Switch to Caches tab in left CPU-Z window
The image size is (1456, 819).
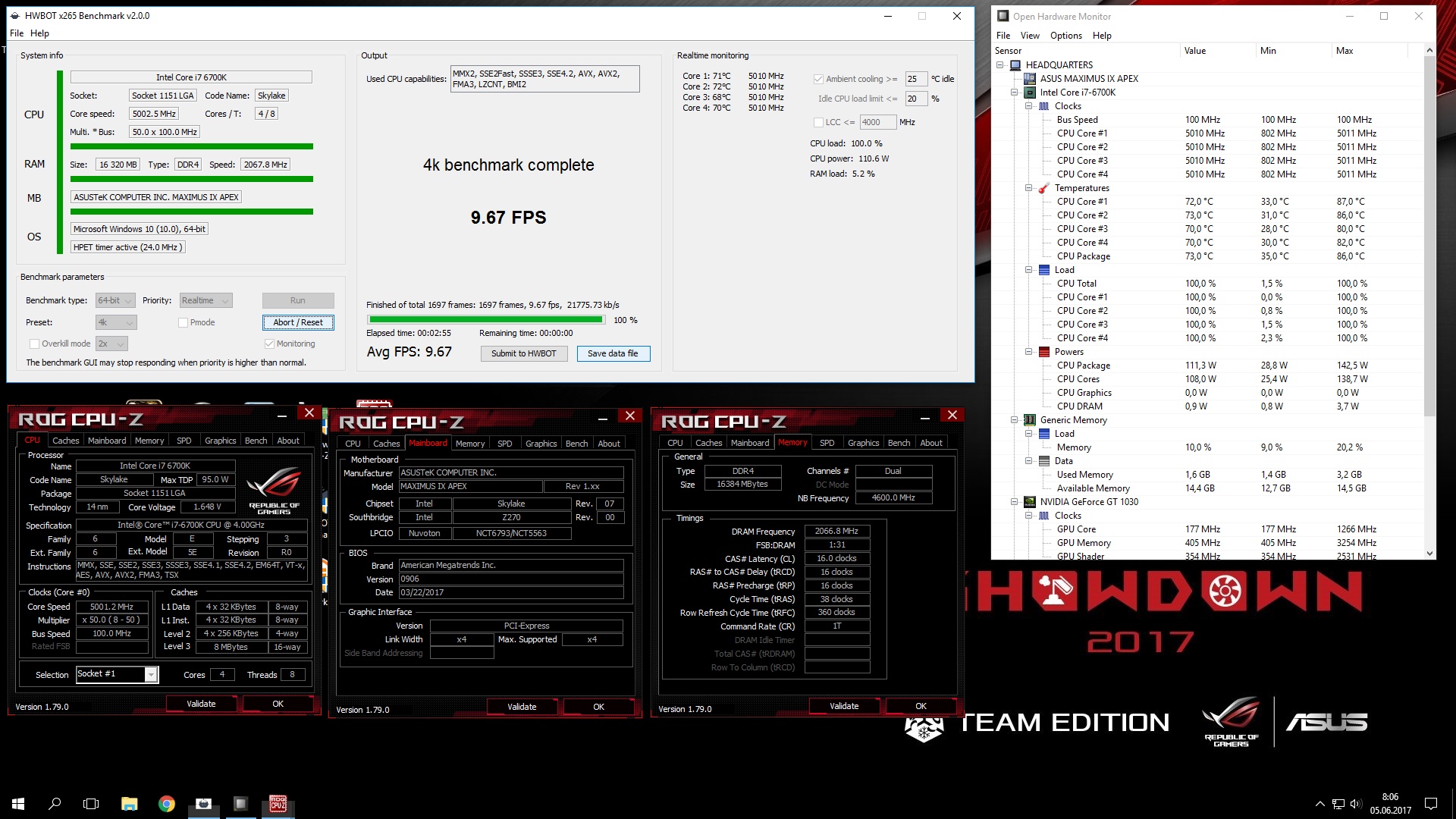click(x=65, y=441)
